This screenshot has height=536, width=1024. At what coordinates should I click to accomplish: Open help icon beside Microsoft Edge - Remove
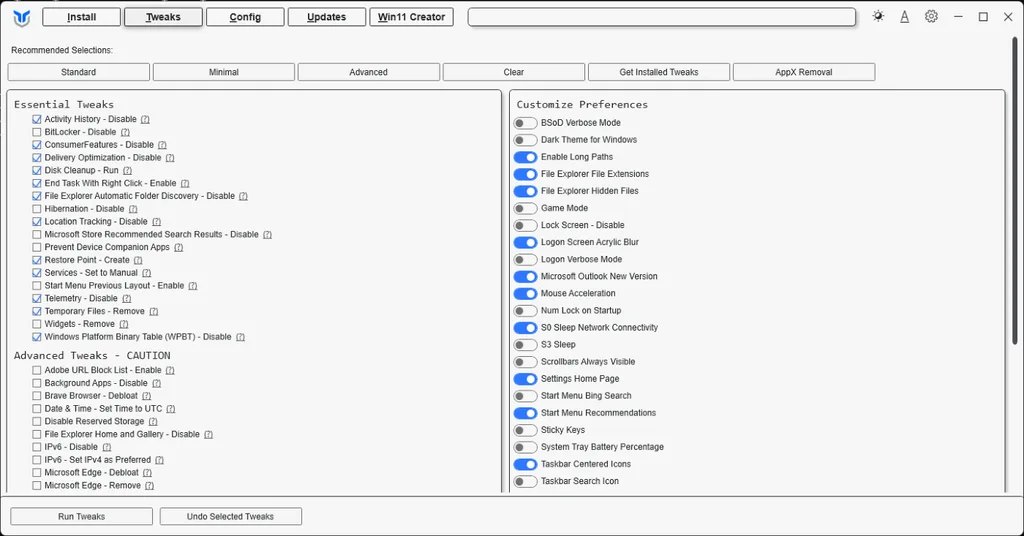pos(150,486)
